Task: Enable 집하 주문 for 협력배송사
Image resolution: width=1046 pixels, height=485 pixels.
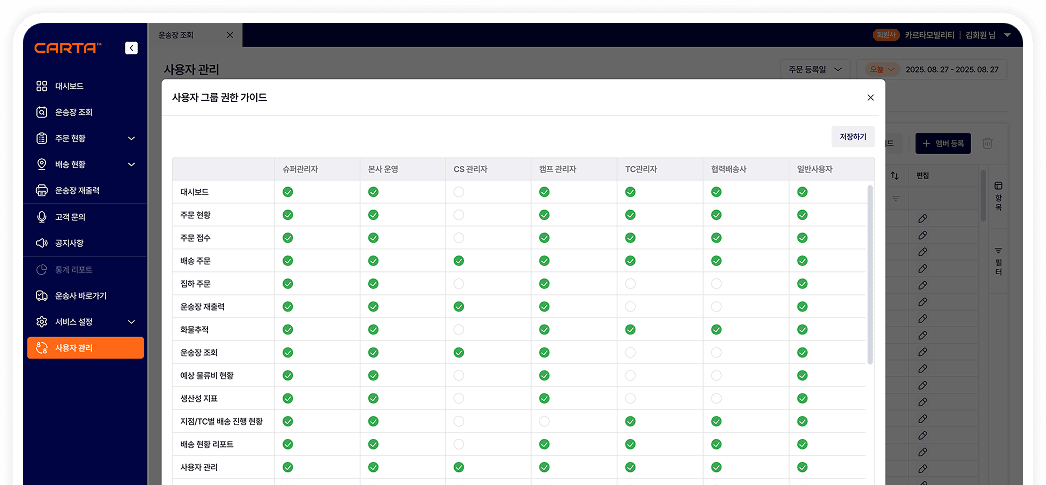Action: point(716,284)
